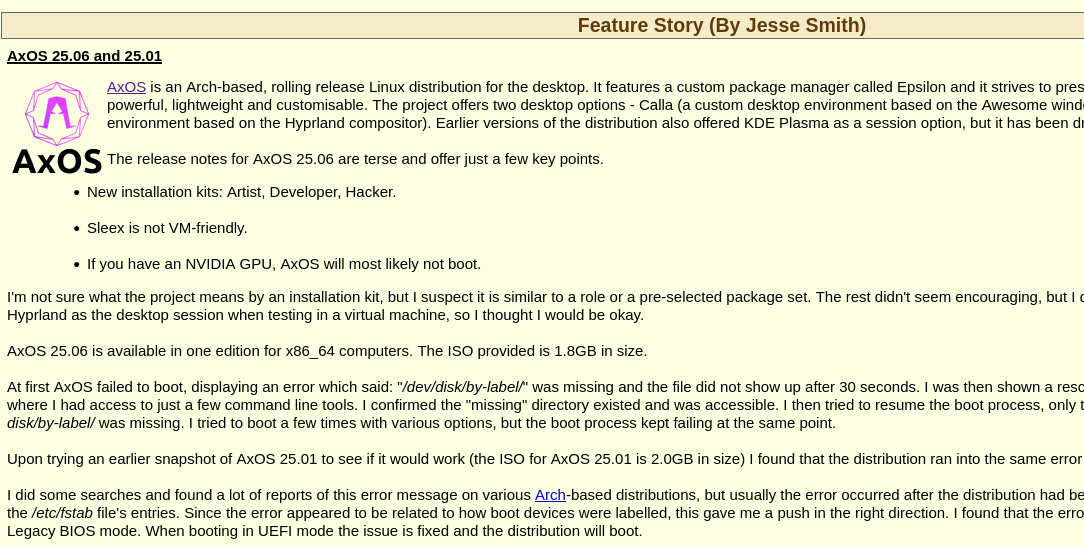Image resolution: width=1084 pixels, height=547 pixels.
Task: Click the 'Sleex is not VM-friendly' bullet
Action: 167,228
